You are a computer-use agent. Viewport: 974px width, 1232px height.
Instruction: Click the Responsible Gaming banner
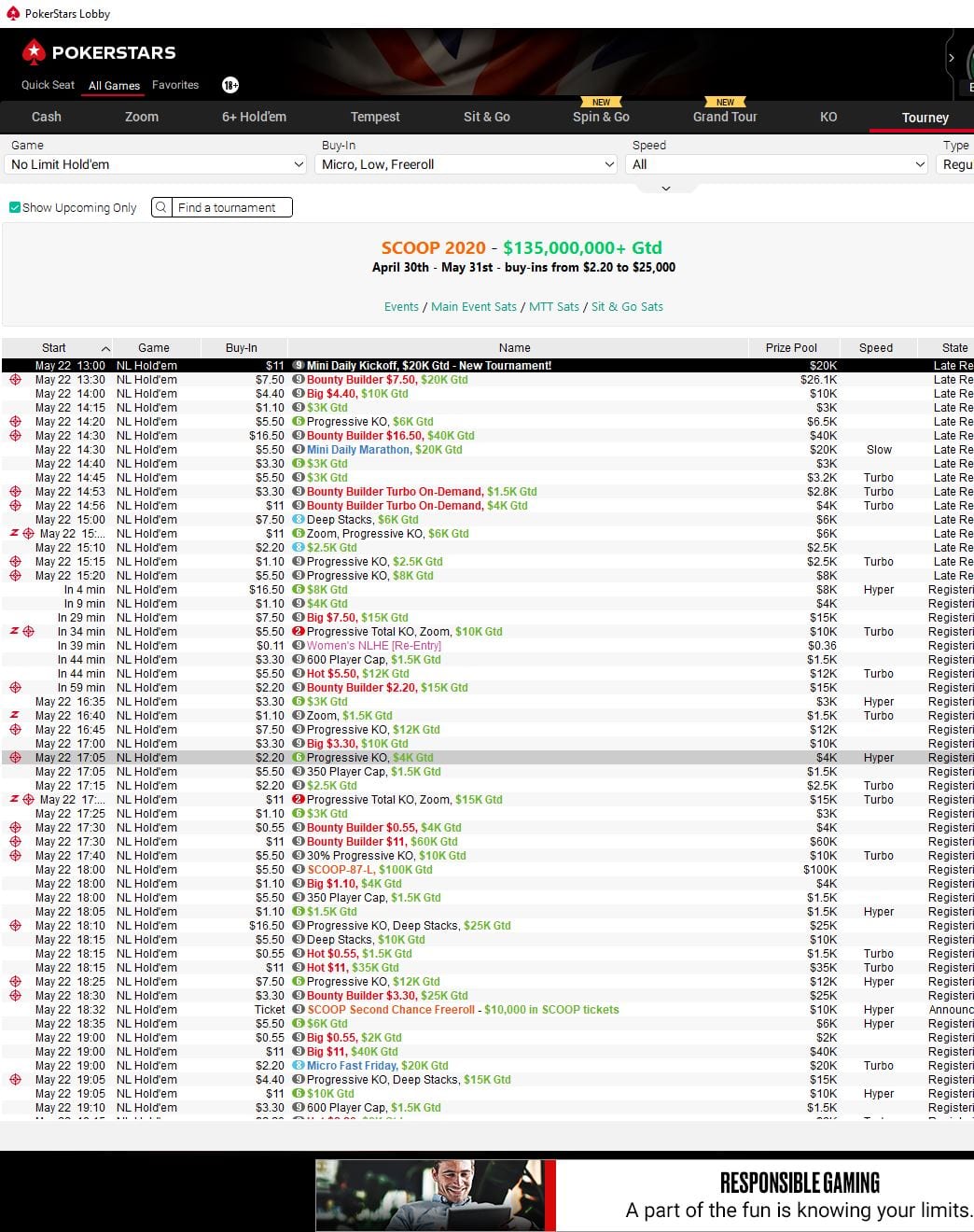click(x=645, y=1196)
